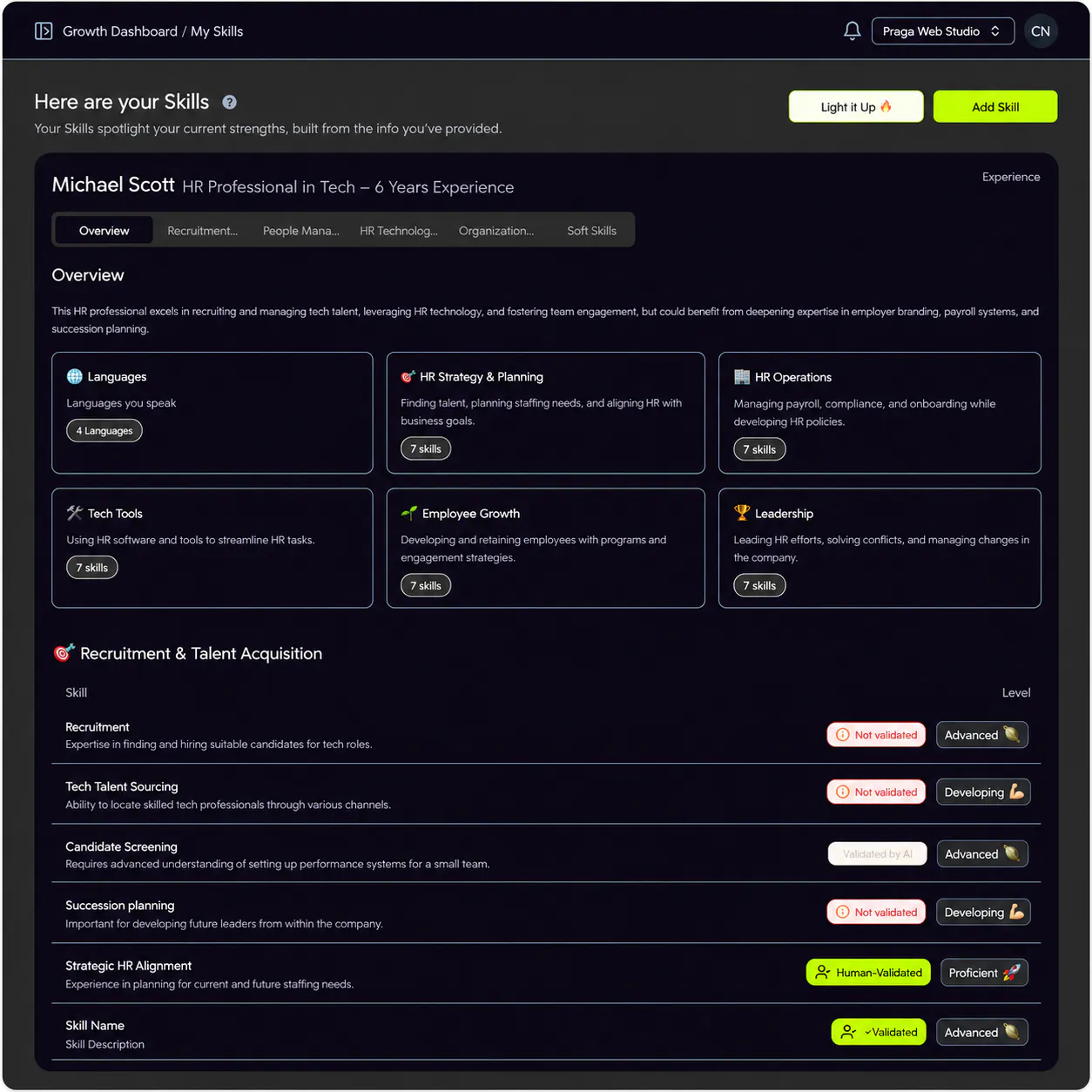Click the Employee Growth seedling icon
The height and width of the screenshot is (1092, 1092).
(x=408, y=513)
